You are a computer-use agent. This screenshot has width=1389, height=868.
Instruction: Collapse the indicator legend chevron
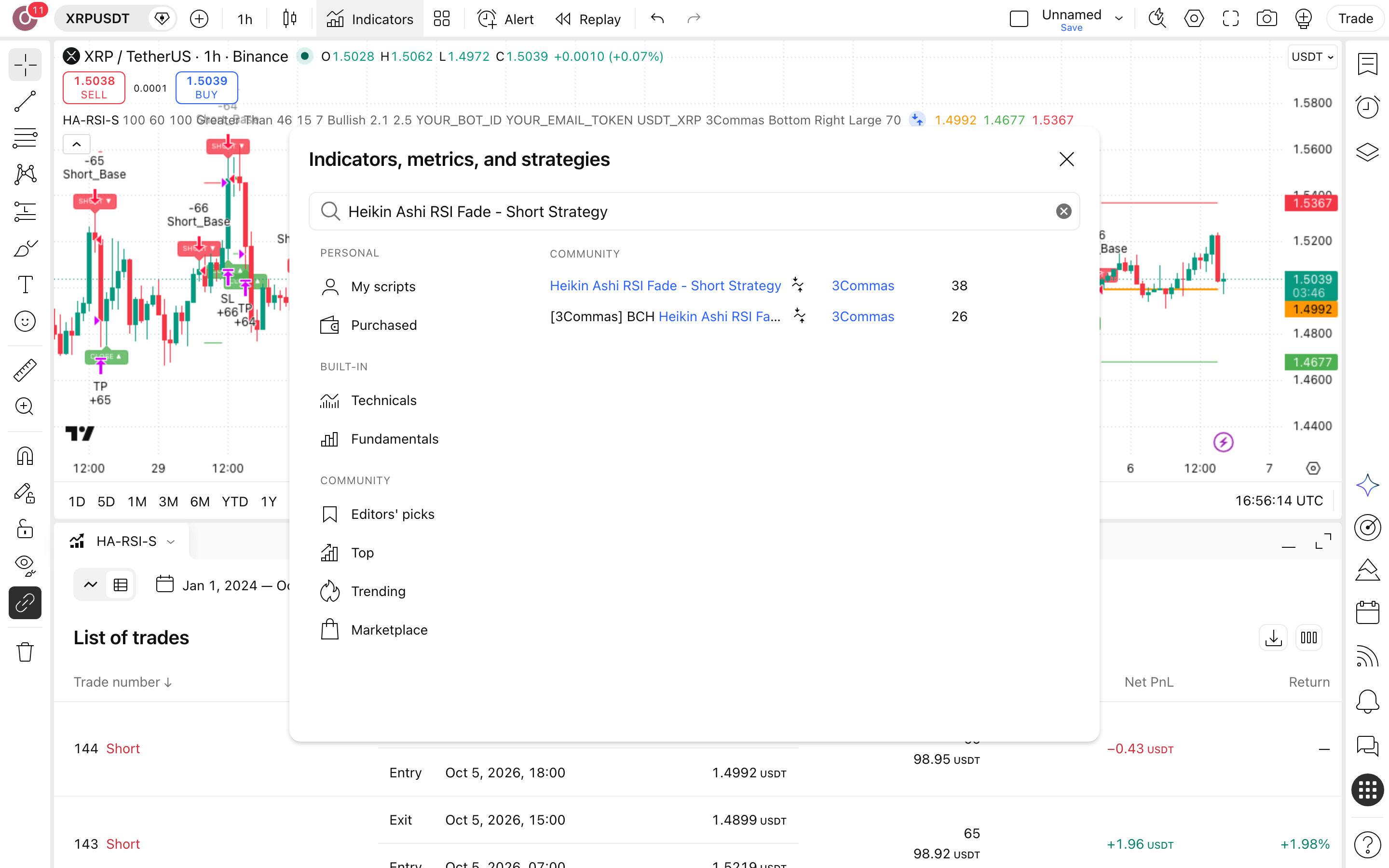76,144
